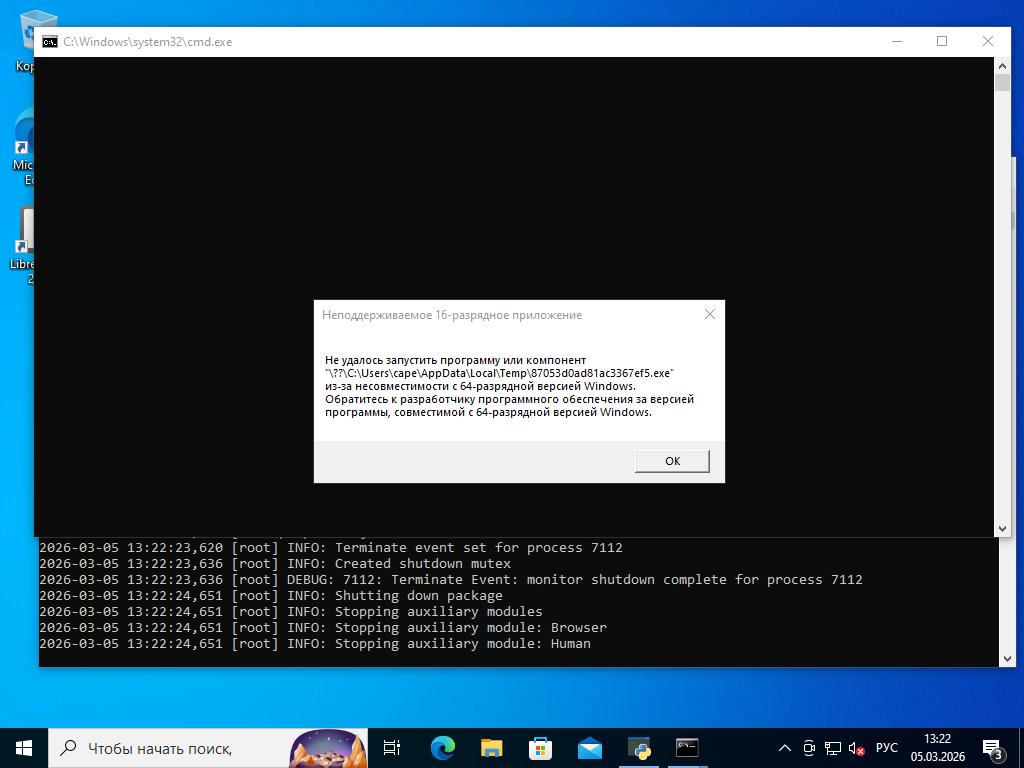The image size is (1024, 768).
Task: Open File Explorer from the taskbar
Action: [491, 748]
